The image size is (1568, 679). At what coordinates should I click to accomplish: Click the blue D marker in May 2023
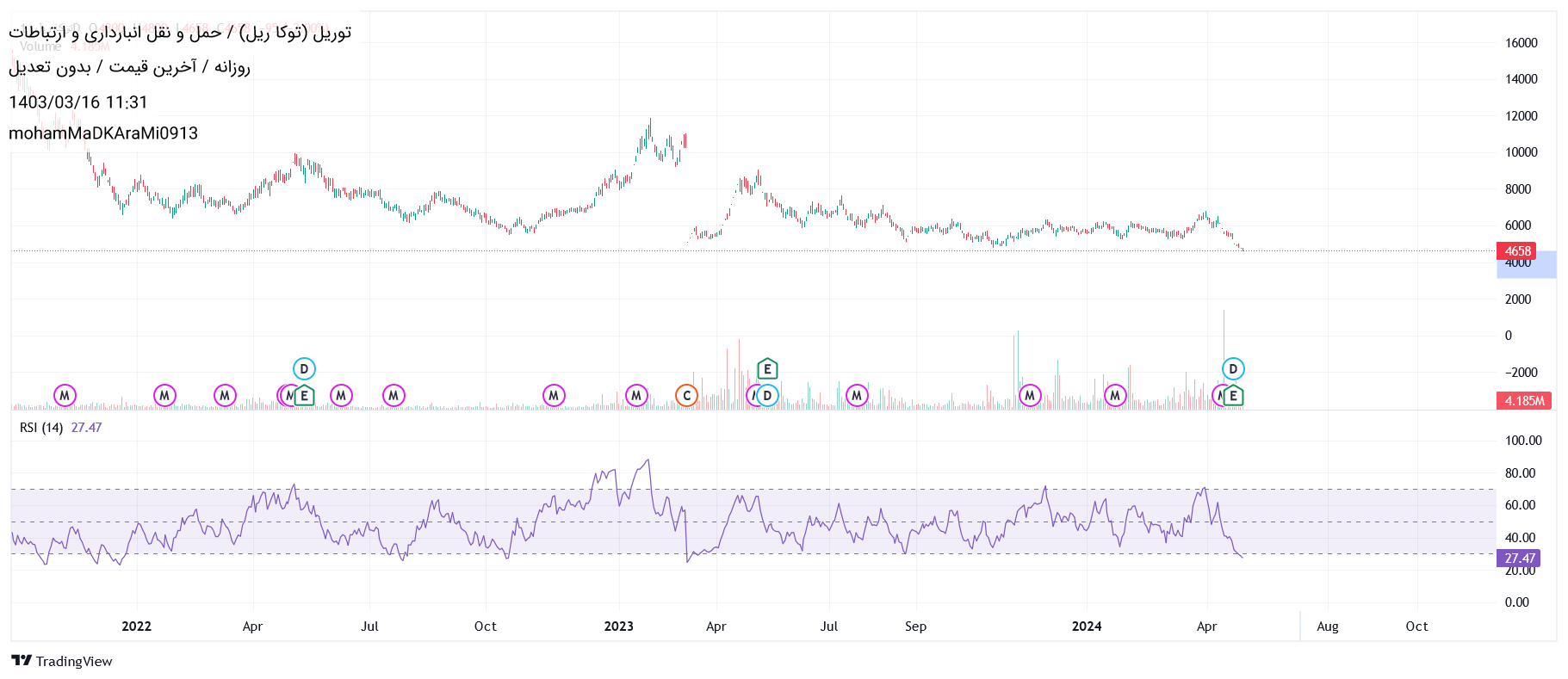click(x=767, y=396)
